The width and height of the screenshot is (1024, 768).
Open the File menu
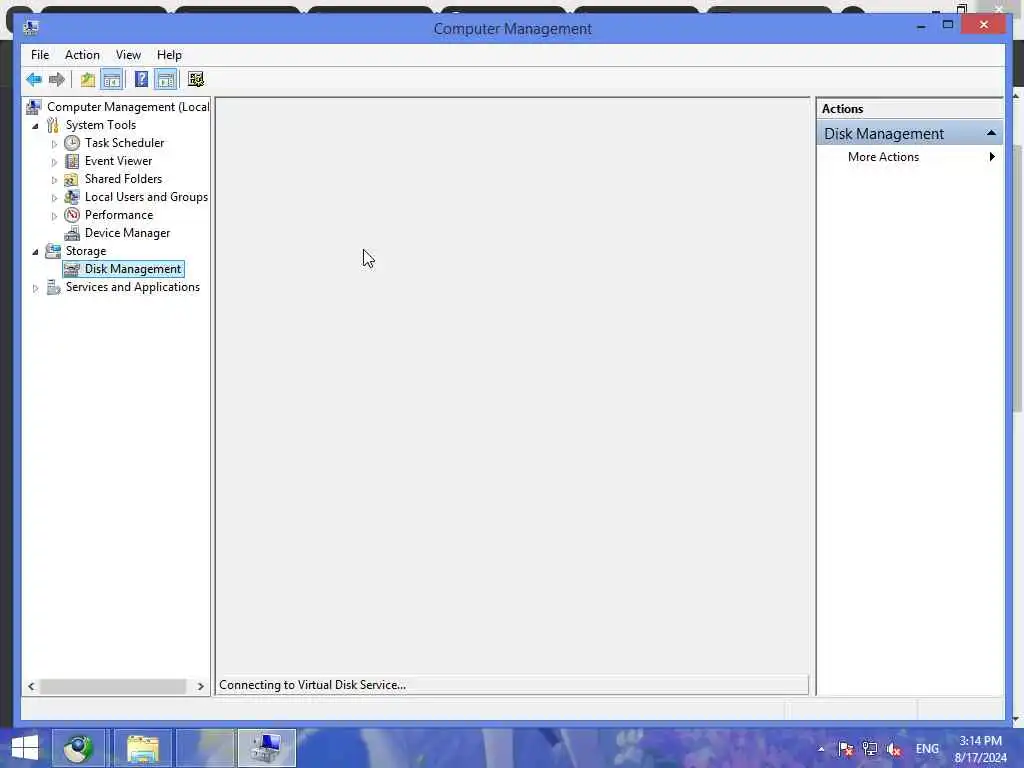[x=40, y=55]
